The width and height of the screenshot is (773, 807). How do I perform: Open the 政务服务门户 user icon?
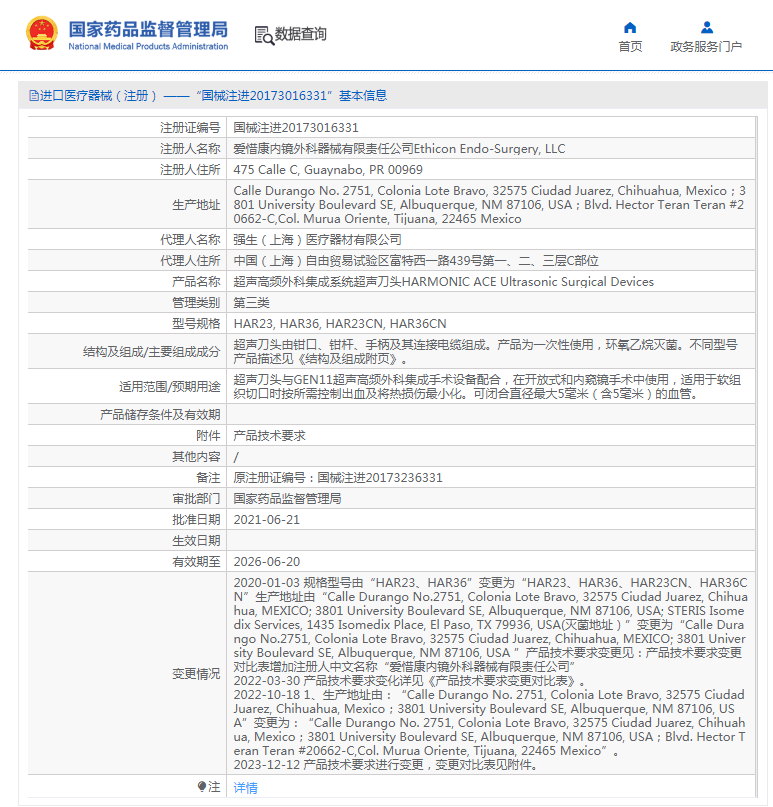(x=707, y=27)
